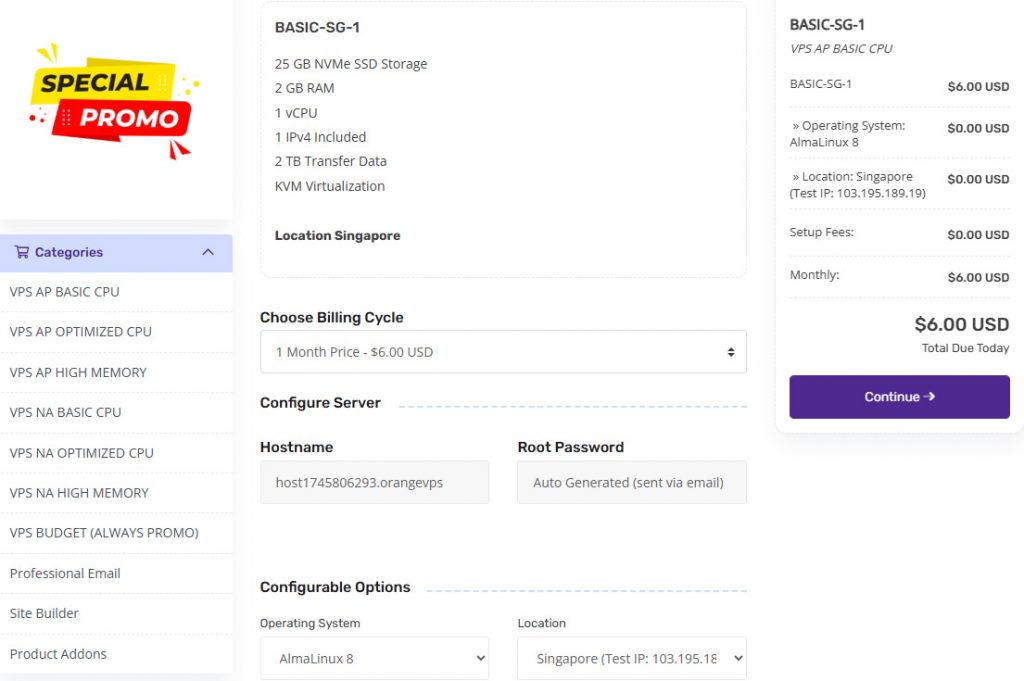Go to Professional Email category
The height and width of the screenshot is (681, 1024).
[65, 573]
